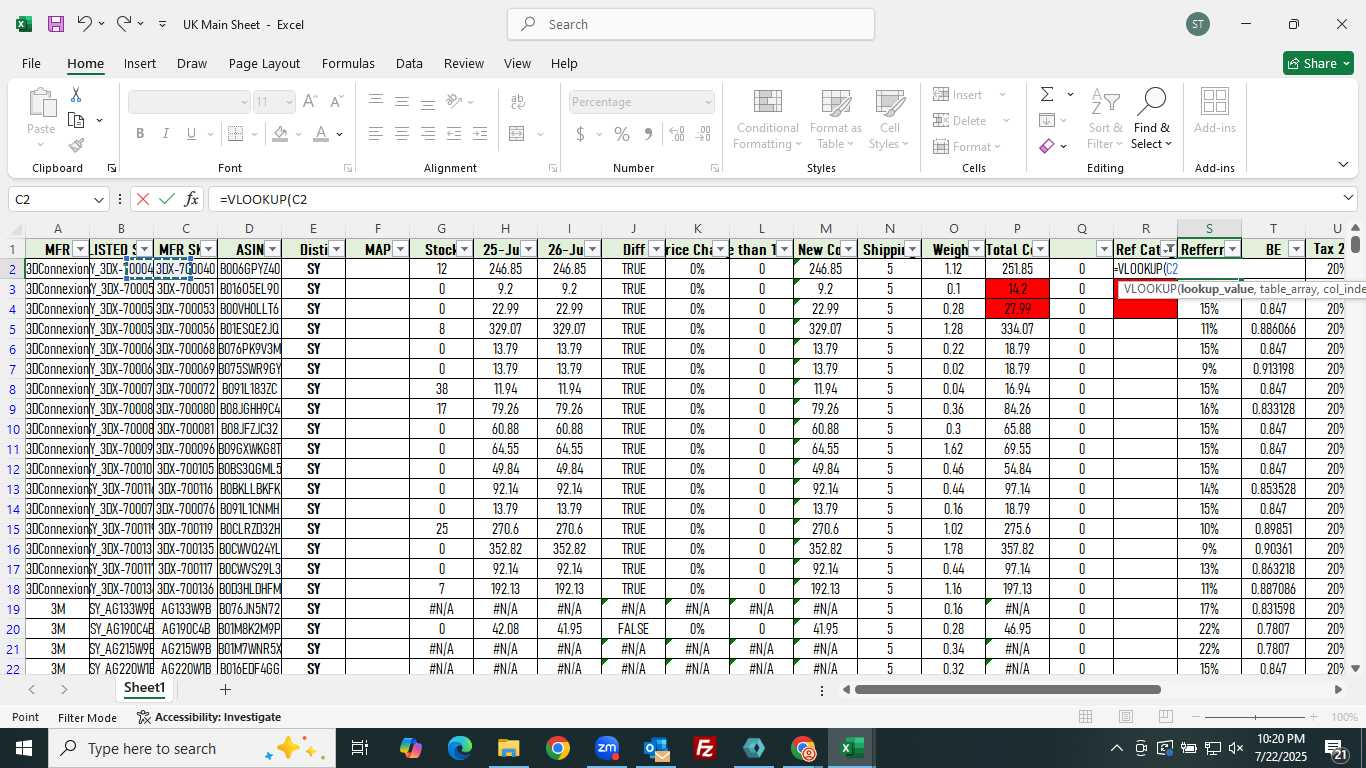Viewport: 1366px width, 768px height.
Task: Redo the last action
Action: coord(124,24)
